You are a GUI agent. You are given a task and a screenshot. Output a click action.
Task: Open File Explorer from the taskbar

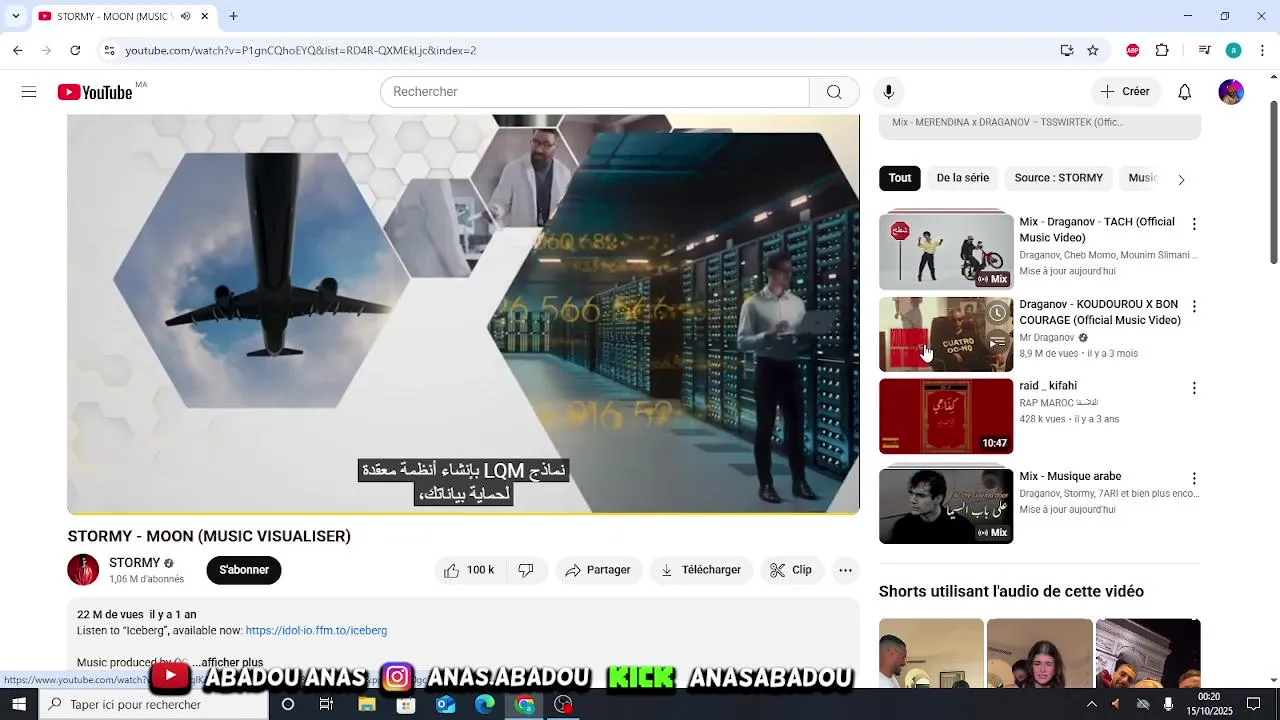(x=367, y=704)
